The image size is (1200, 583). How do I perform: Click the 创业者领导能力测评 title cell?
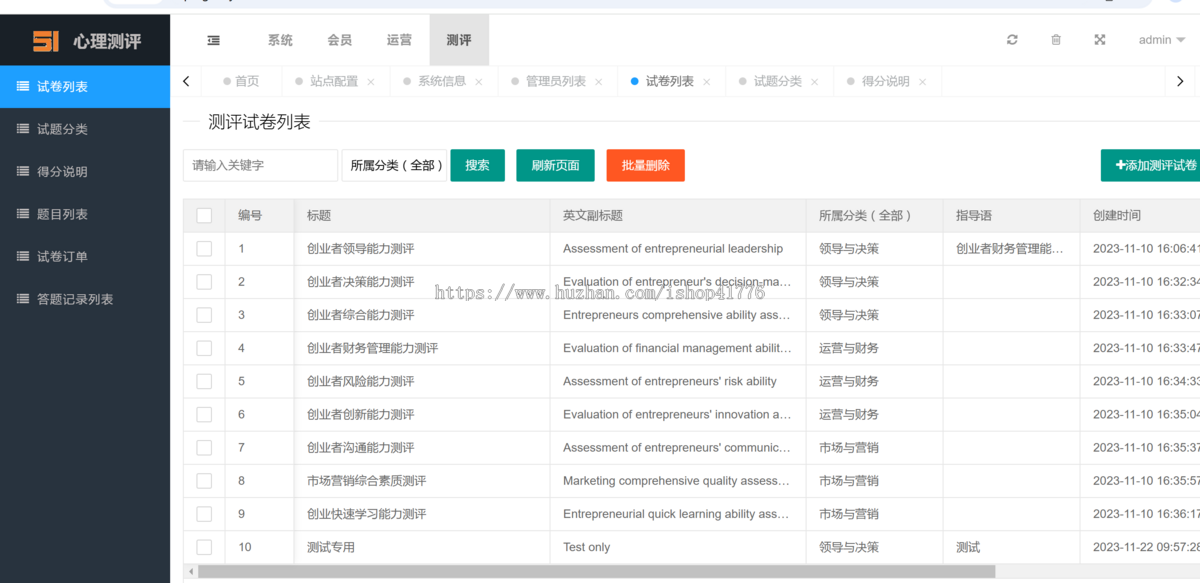pyautogui.click(x=422, y=249)
